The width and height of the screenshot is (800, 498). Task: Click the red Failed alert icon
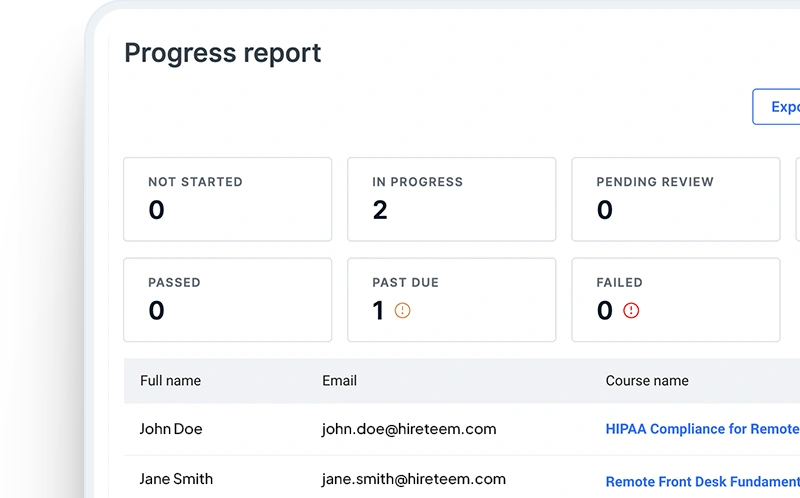tap(631, 311)
